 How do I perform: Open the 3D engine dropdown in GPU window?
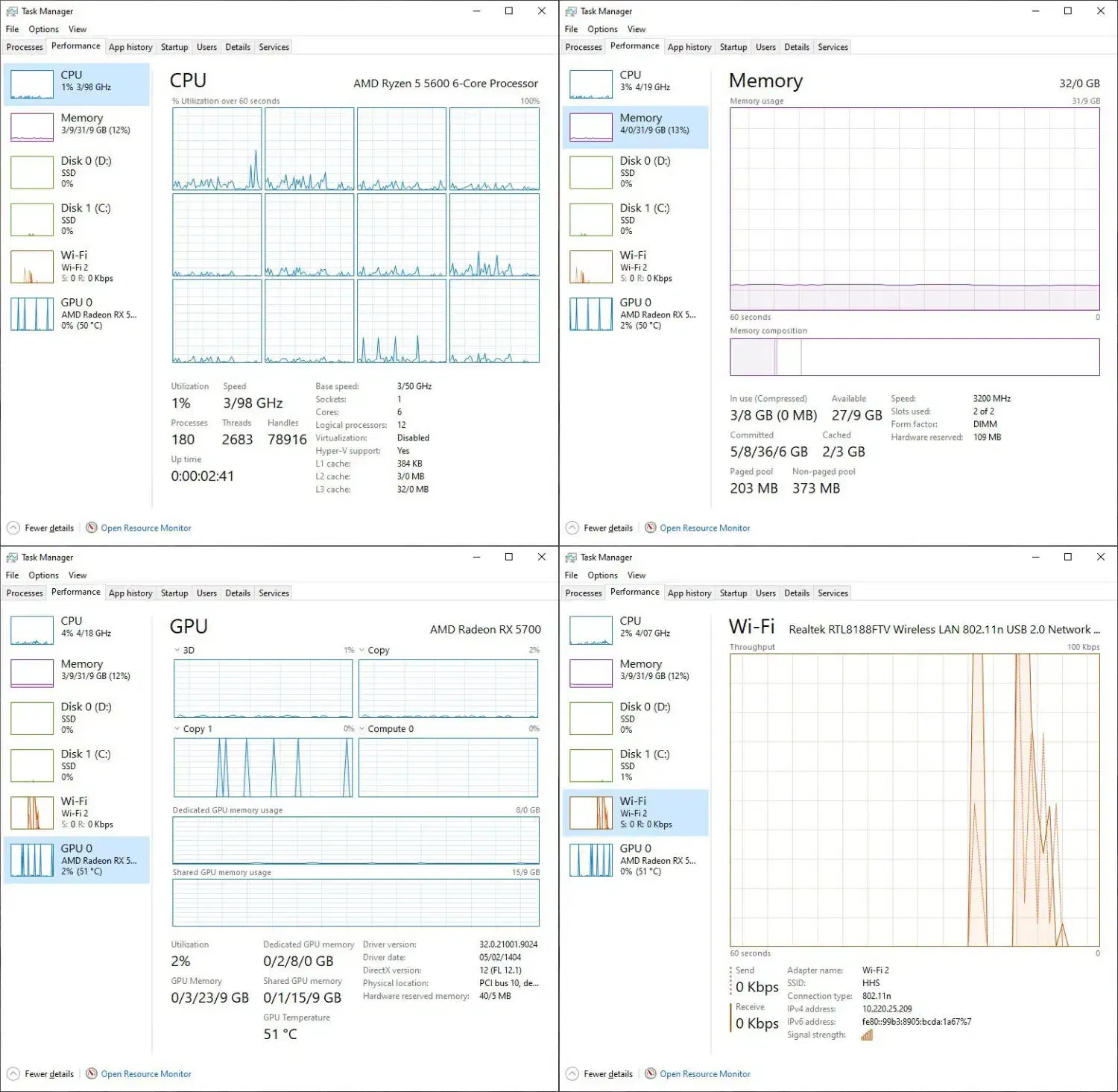point(177,650)
